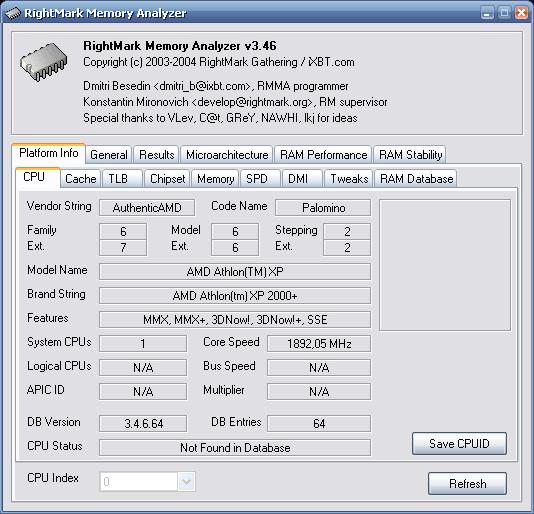
Task: Select the Tweaks sub-tab
Action: (x=349, y=179)
